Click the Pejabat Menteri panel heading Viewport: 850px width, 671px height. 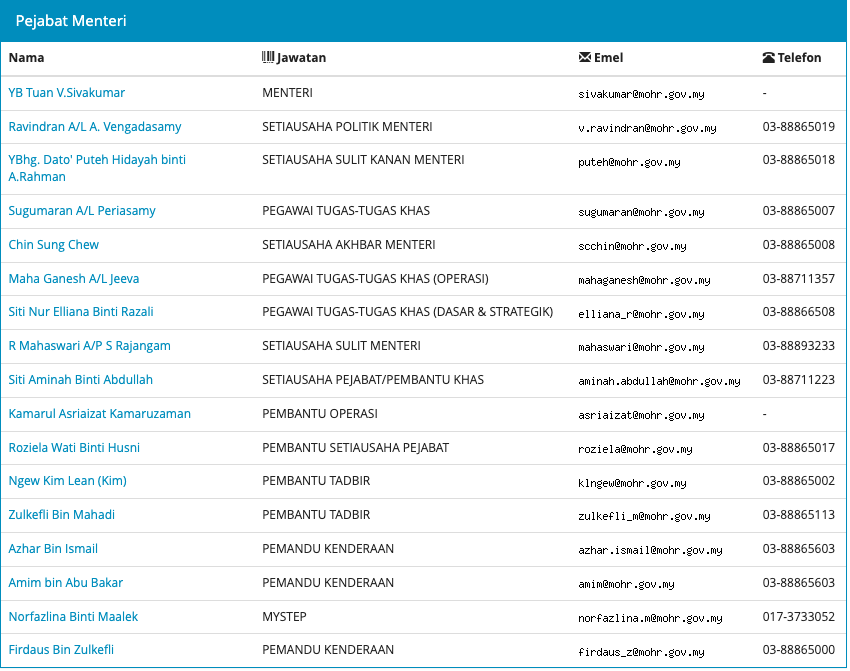click(71, 21)
